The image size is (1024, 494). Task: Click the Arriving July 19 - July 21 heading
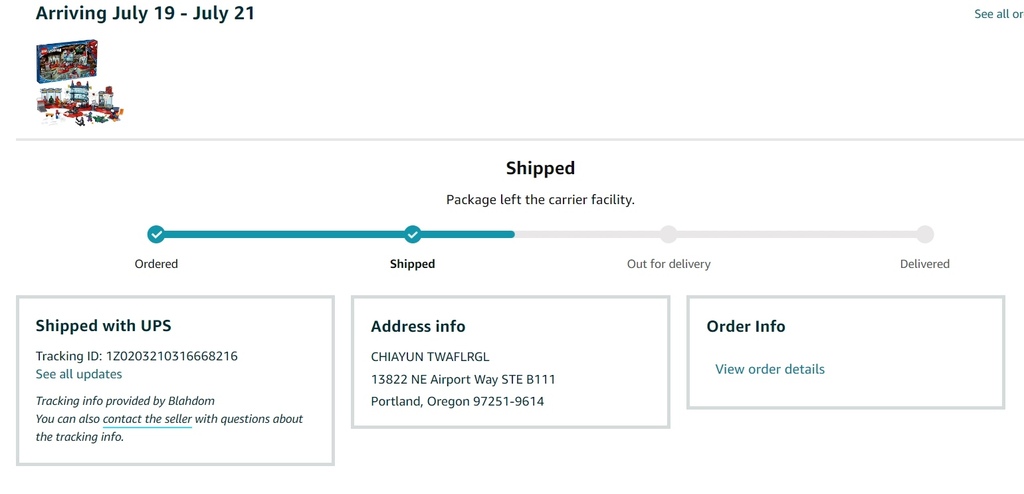145,13
